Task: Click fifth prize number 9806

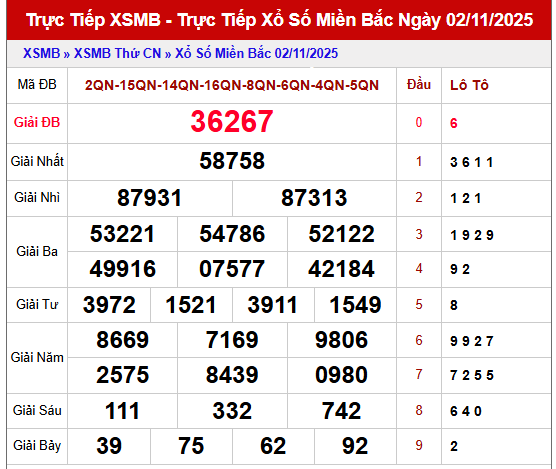Action: [341, 340]
